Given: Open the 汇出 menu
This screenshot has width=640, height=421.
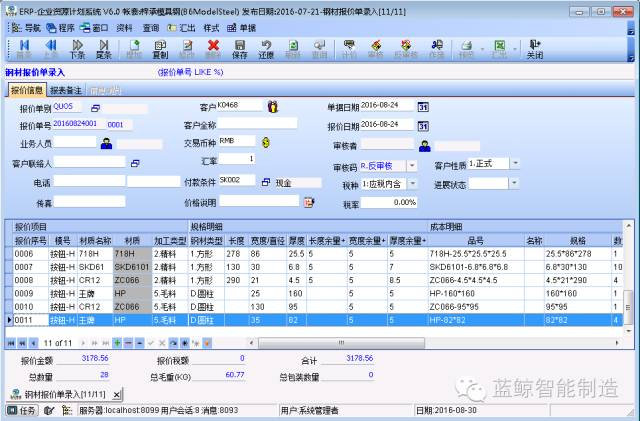Looking at the screenshot, I should [x=181, y=28].
